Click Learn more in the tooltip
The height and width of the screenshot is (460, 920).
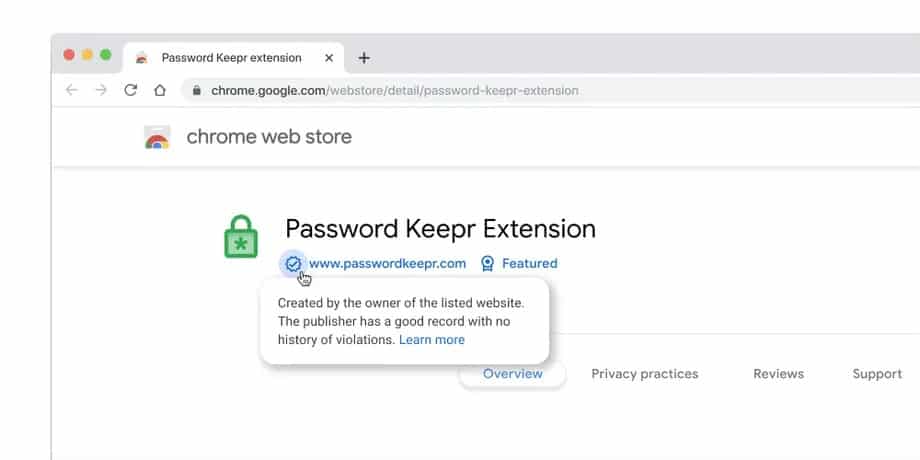pos(432,340)
